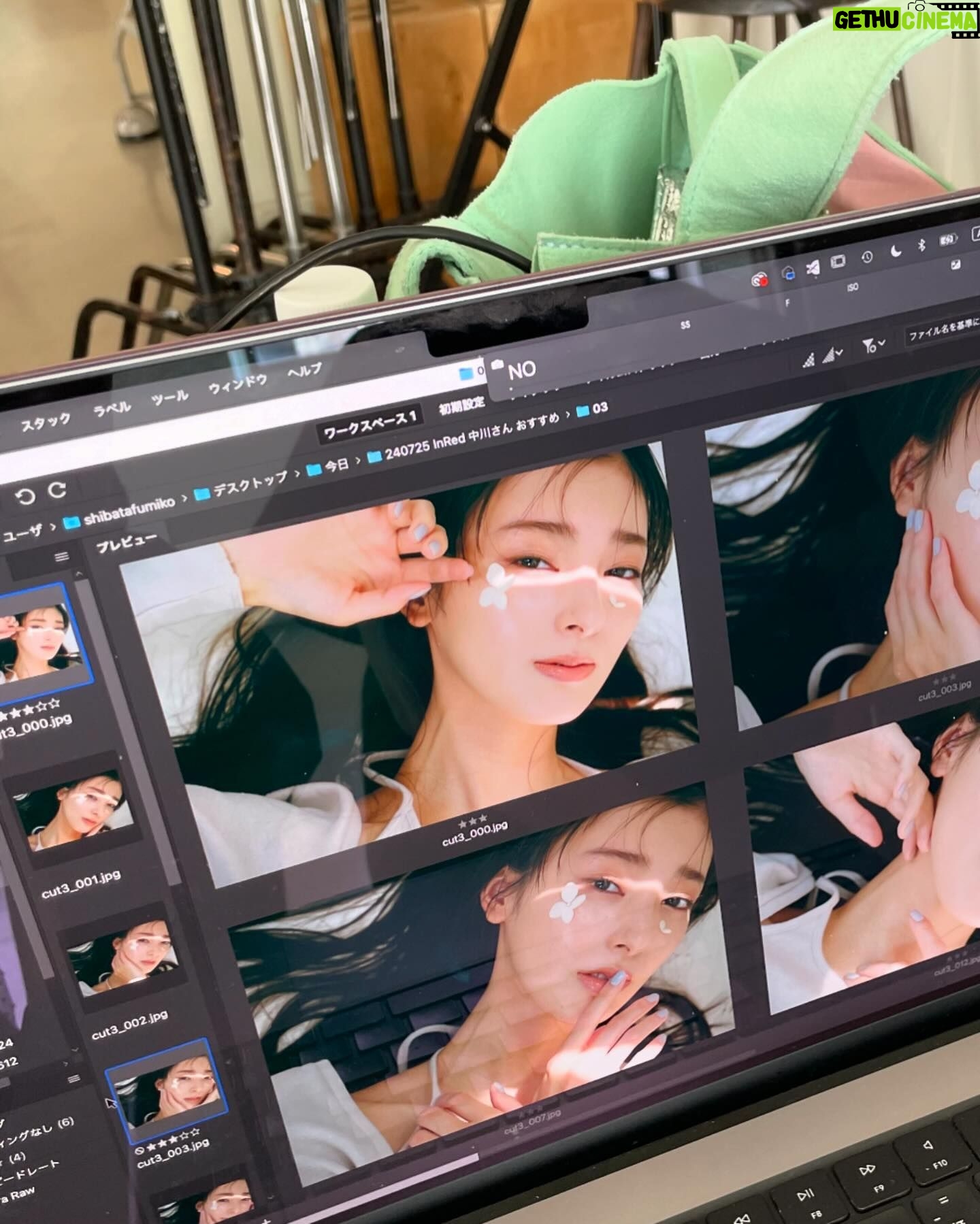Expand chevron after shibatafumiko in path
Viewport: 980px width, 1224px height.
pos(186,498)
